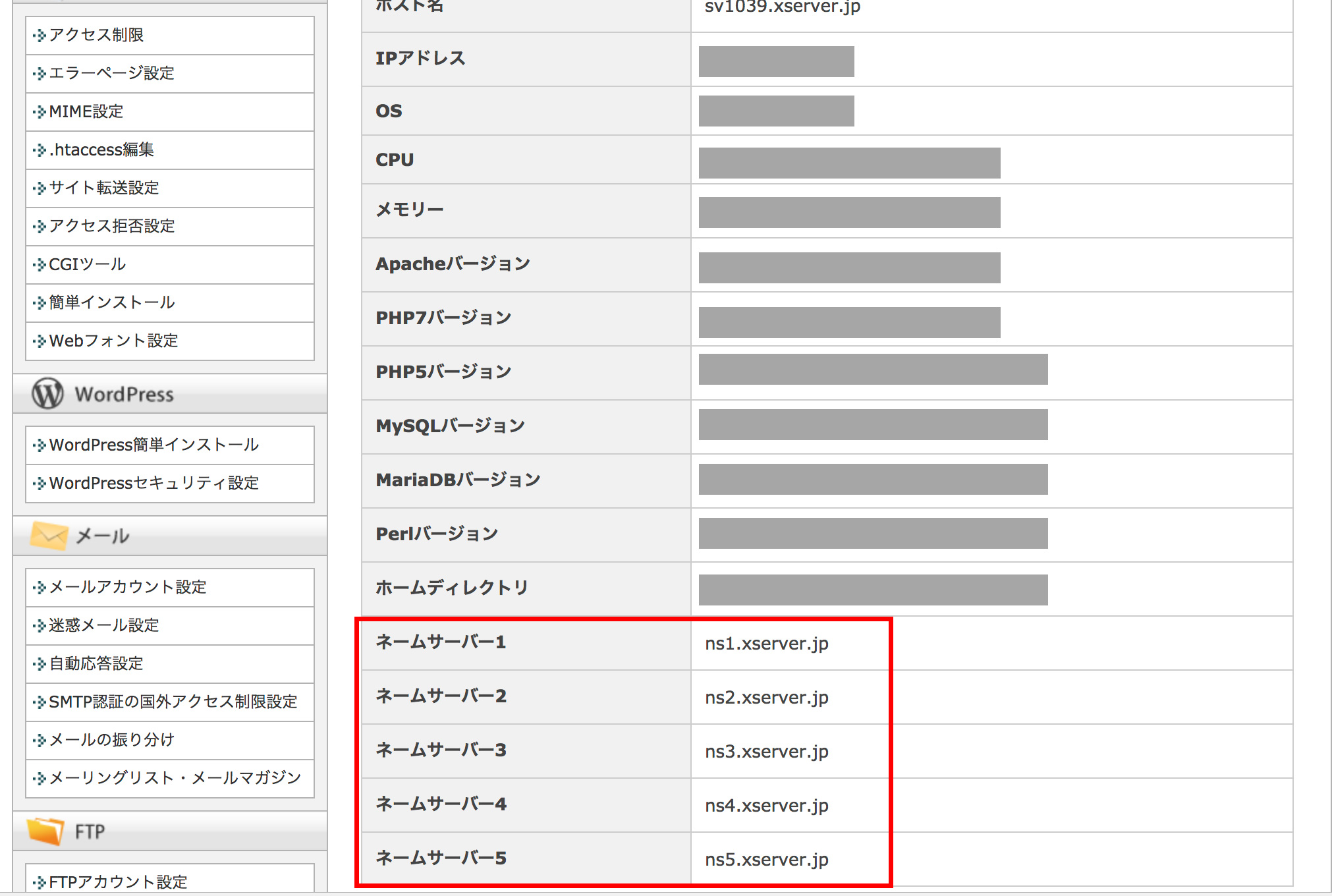Click the WordPress logo icon in sidebar
Screen dimensions: 1332x896
pyautogui.click(x=47, y=393)
